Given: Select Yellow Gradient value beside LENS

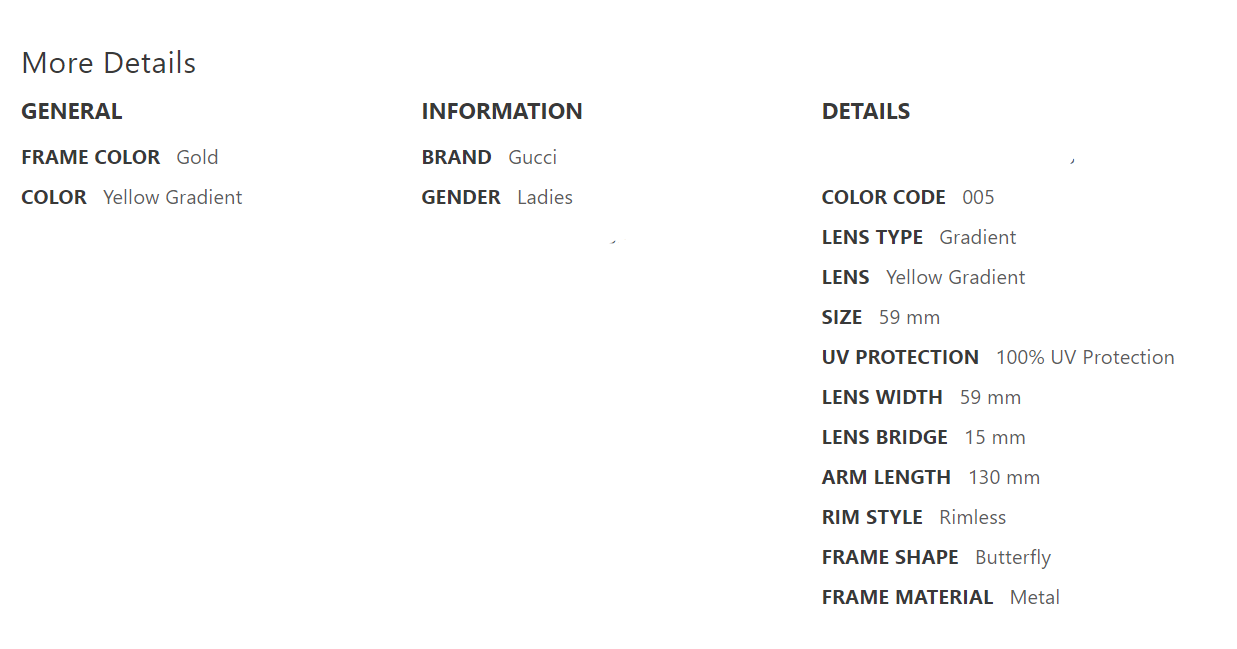Looking at the screenshot, I should pos(955,277).
